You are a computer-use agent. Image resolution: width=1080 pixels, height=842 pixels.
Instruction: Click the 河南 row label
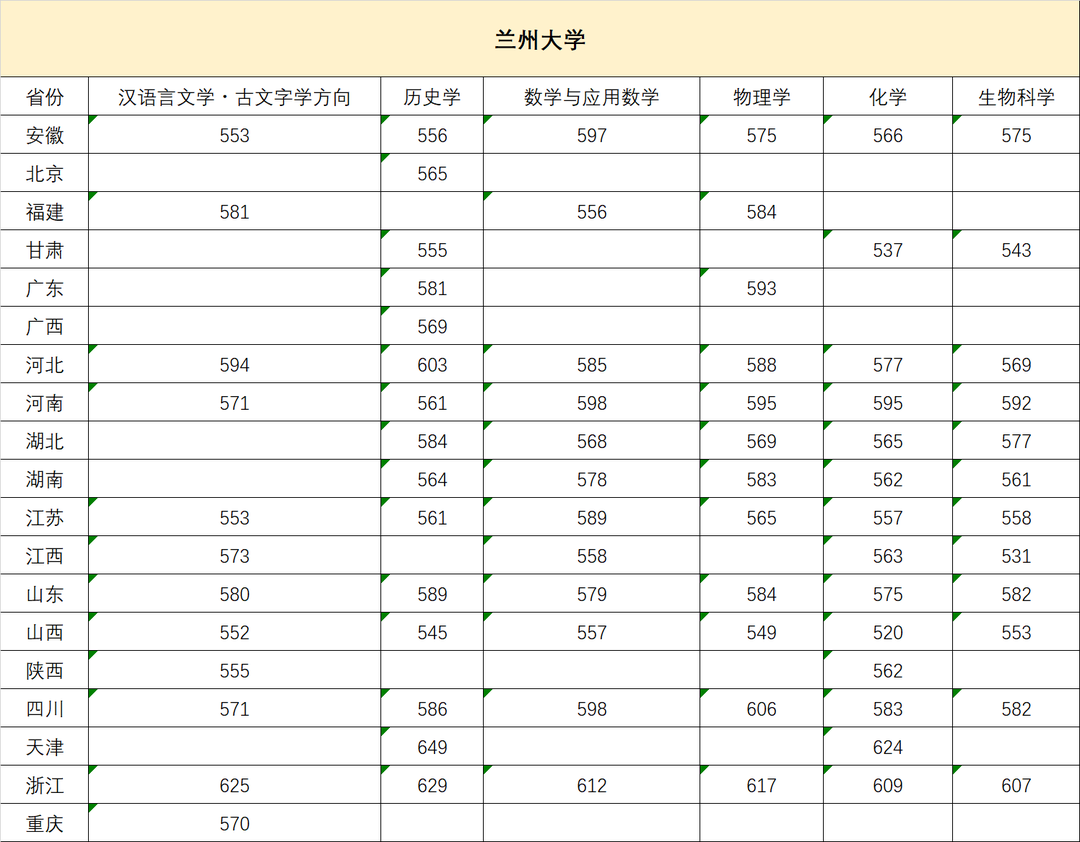(45, 402)
